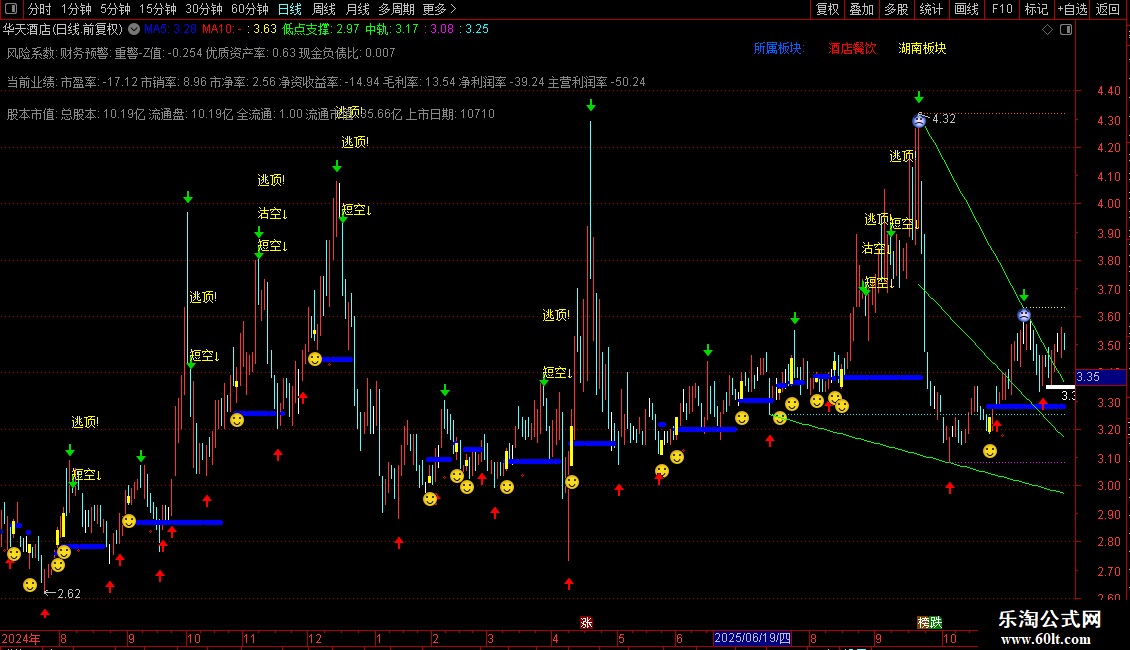Click the 返回 back button
1130x650 pixels.
point(1108,9)
